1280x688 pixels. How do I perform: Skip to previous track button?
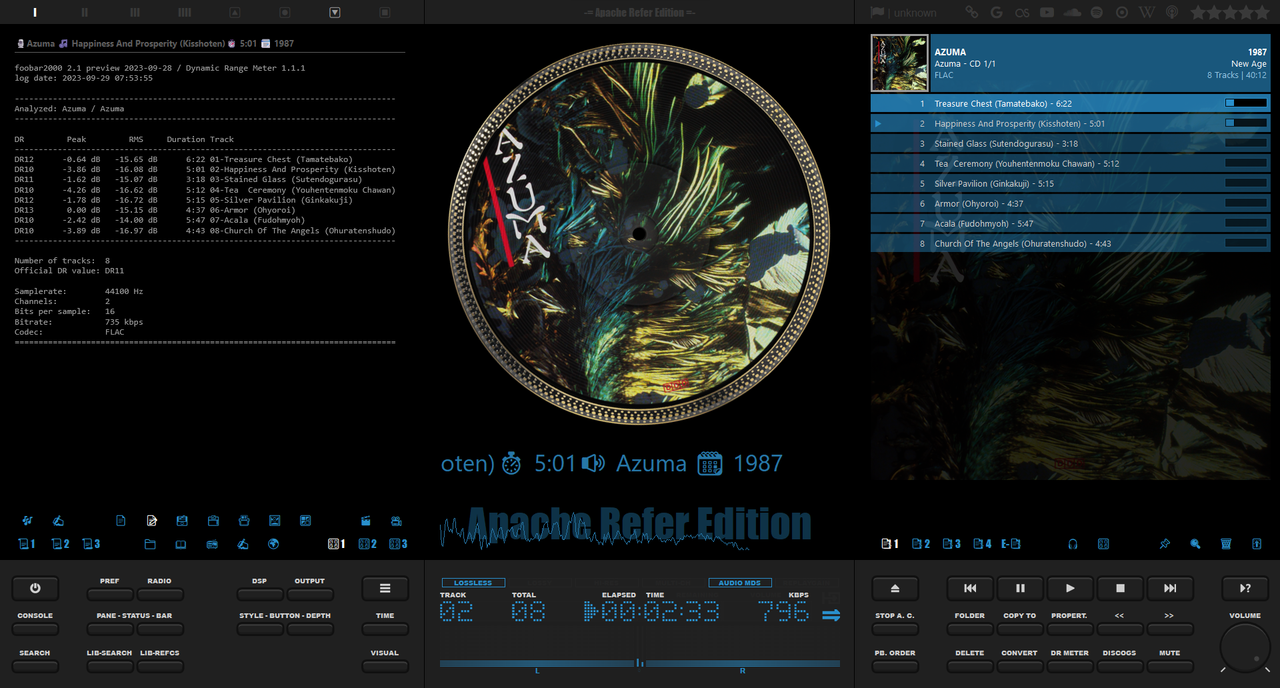[x=970, y=589]
